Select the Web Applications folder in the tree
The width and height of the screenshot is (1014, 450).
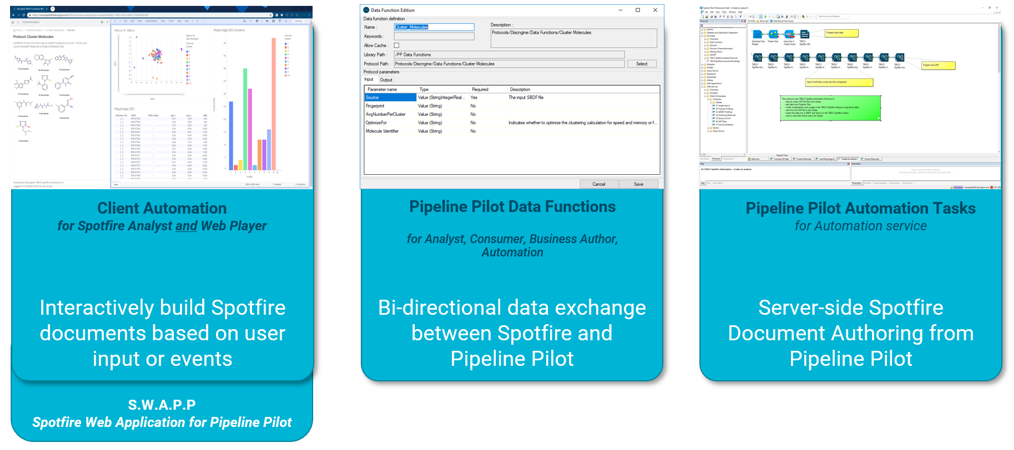(x=712, y=83)
